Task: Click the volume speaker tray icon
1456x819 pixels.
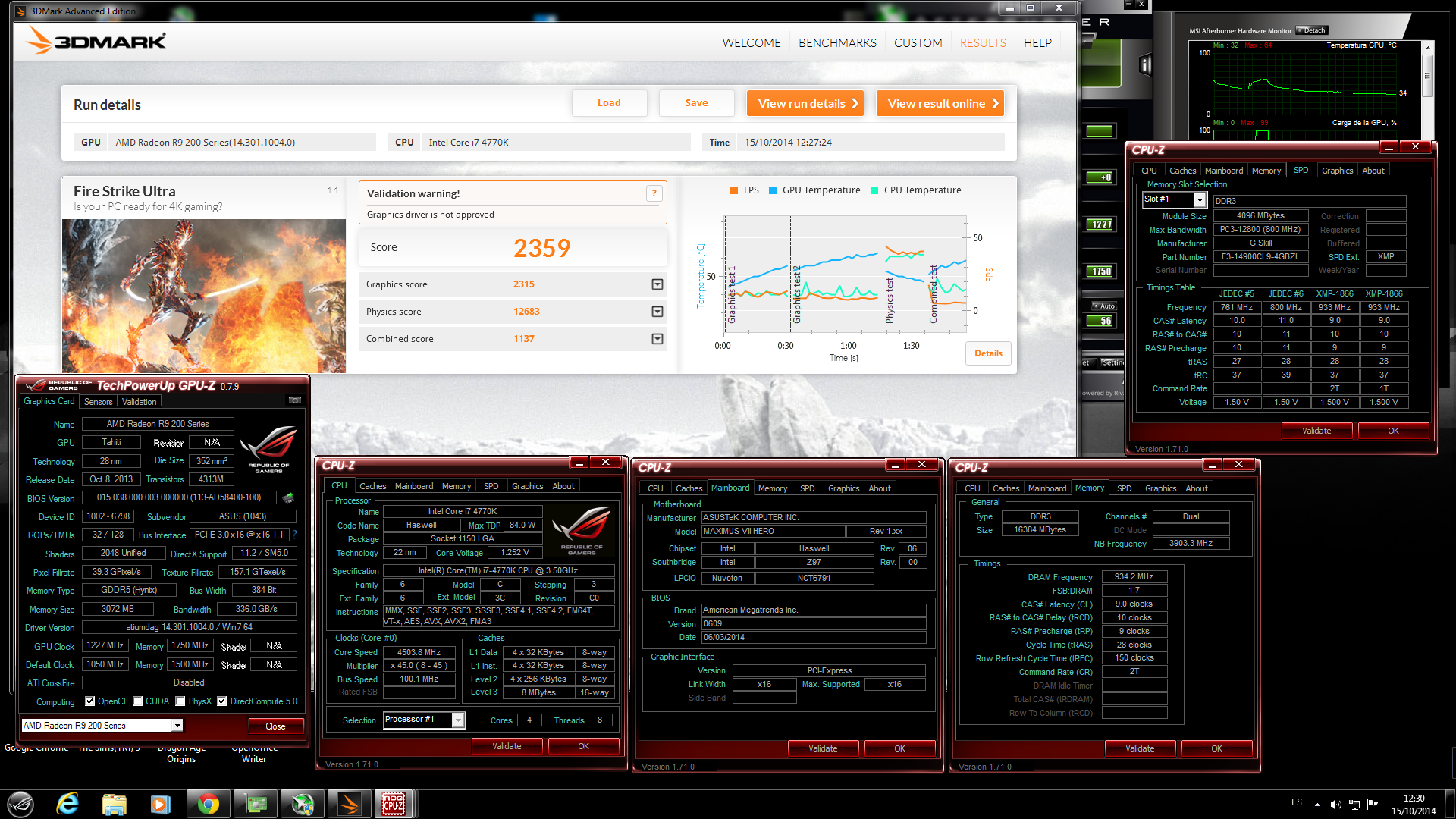Action: [1335, 804]
